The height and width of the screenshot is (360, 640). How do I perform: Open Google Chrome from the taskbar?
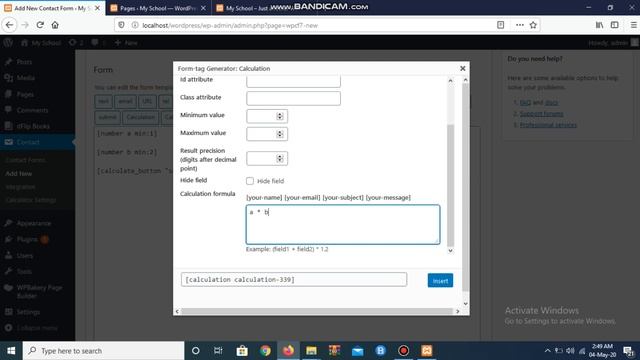[x=265, y=351]
